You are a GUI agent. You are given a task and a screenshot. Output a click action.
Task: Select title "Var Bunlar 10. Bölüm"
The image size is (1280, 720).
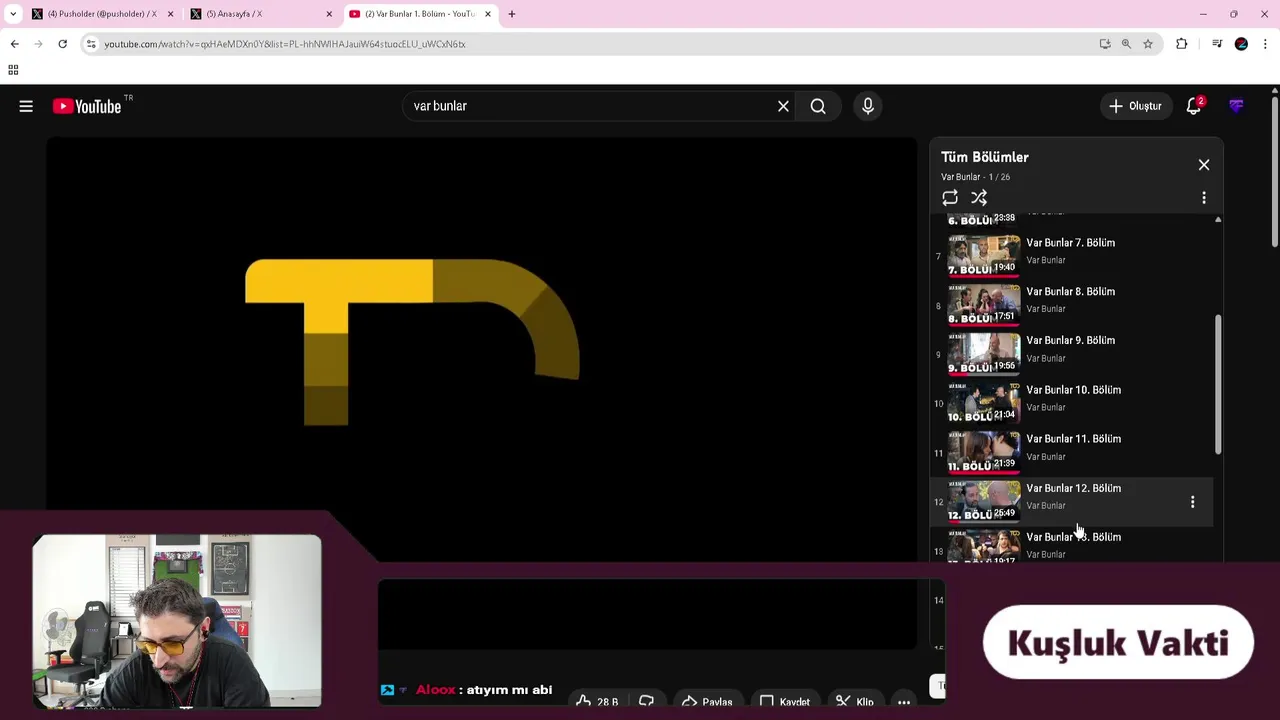(1073, 390)
